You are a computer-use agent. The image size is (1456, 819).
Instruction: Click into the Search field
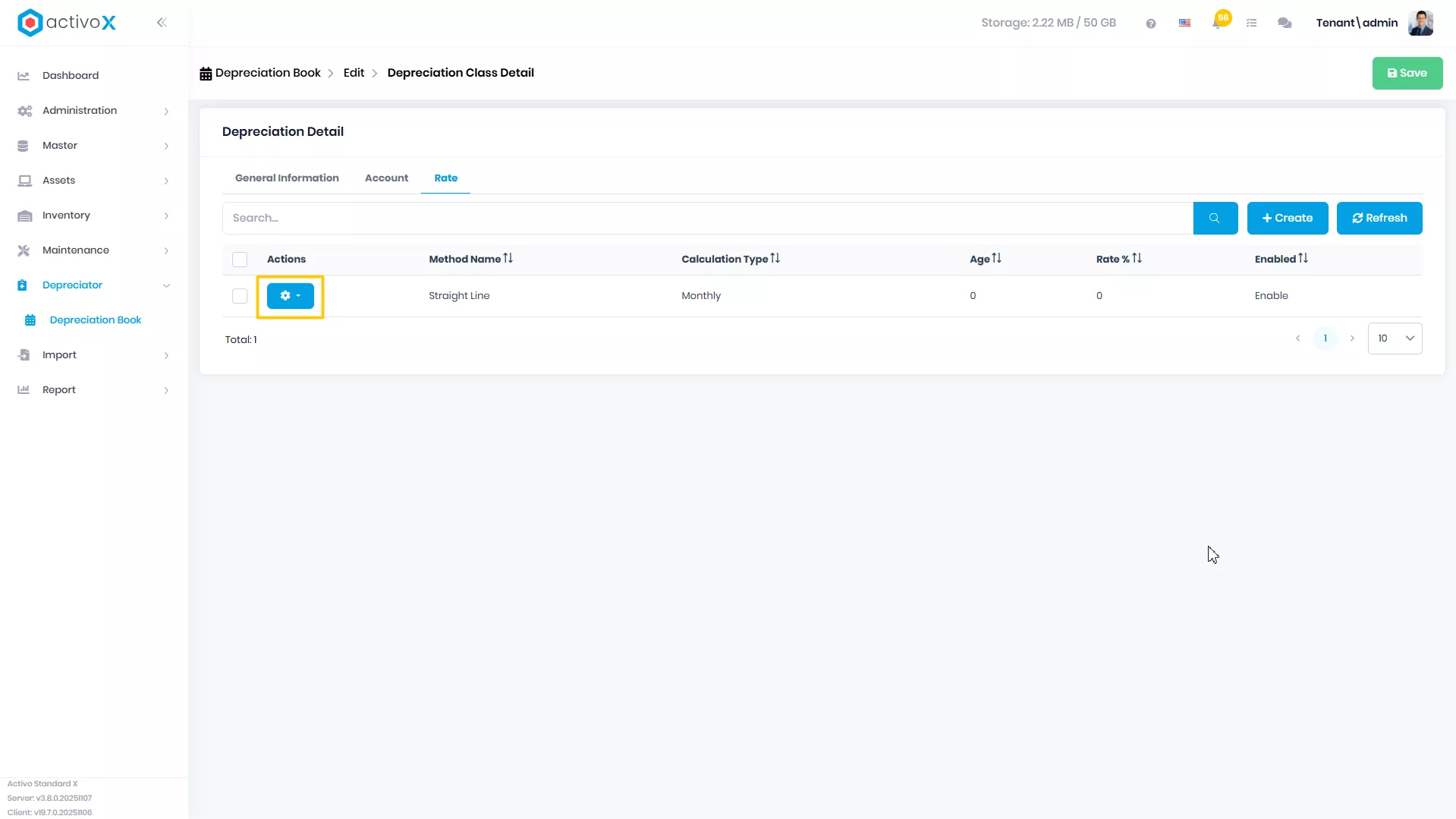(707, 218)
